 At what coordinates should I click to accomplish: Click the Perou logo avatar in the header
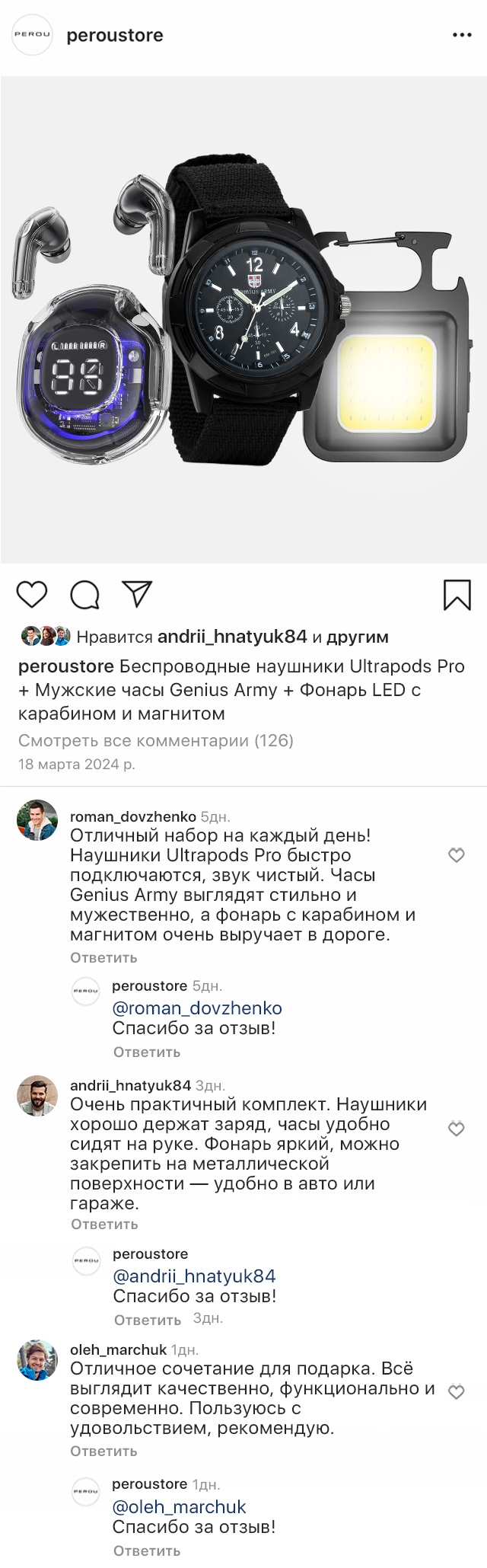pyautogui.click(x=32, y=35)
